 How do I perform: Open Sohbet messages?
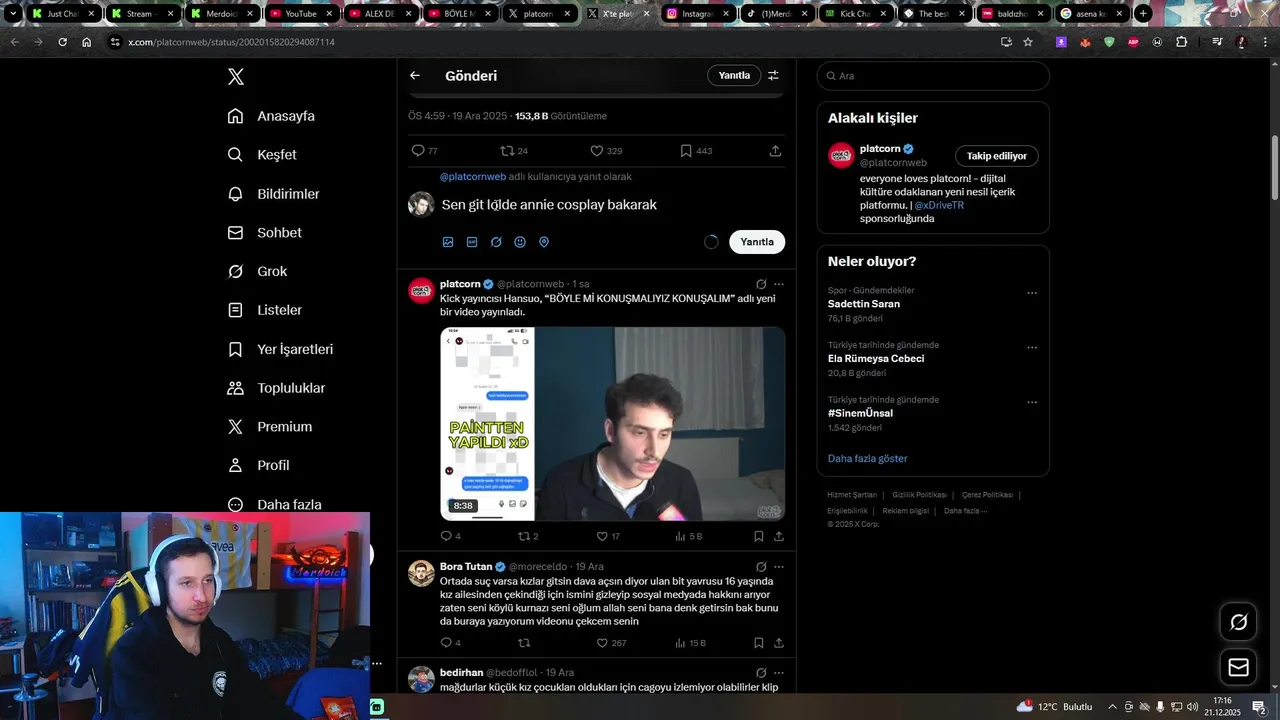click(x=264, y=232)
